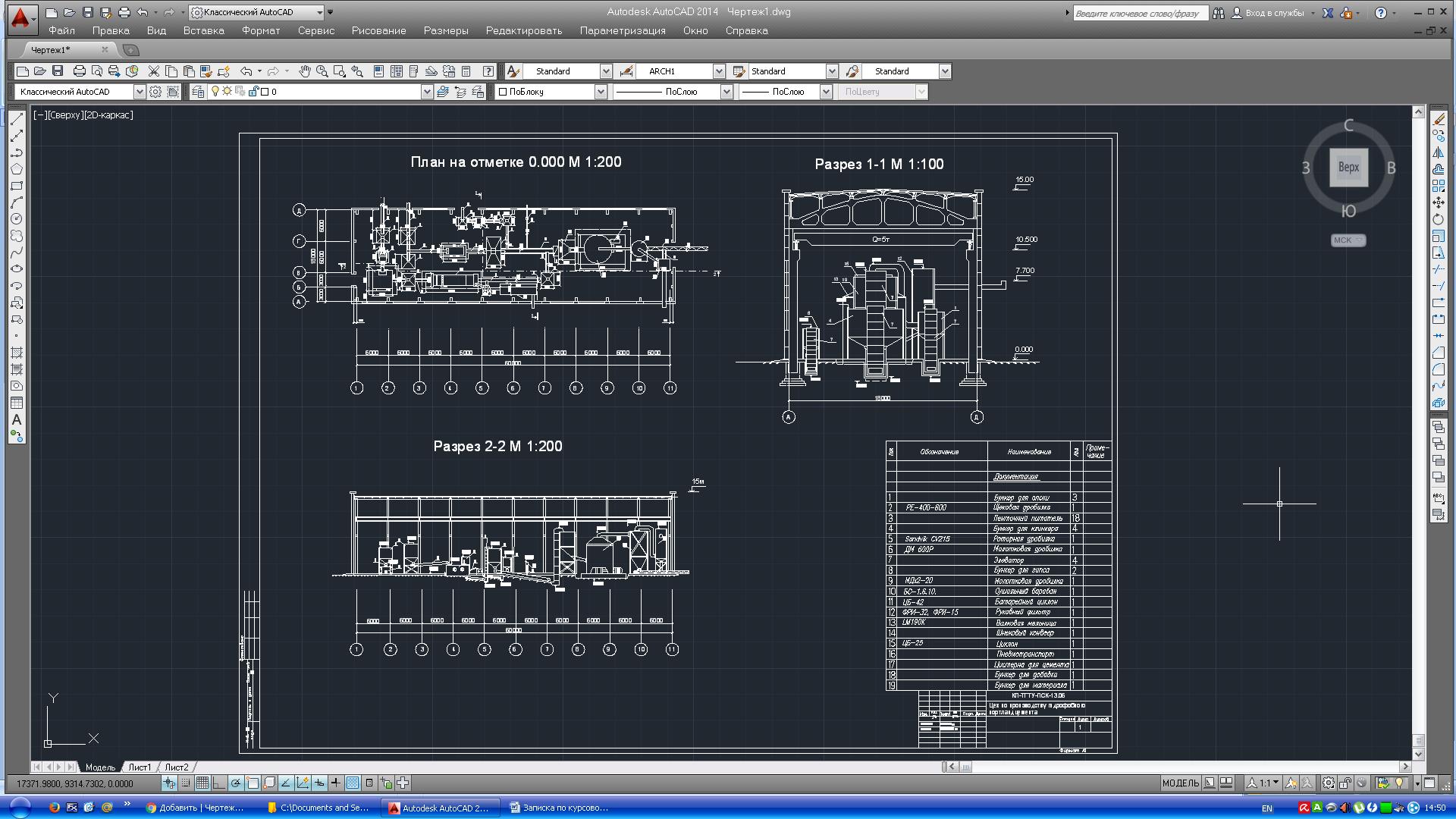
Task: Toggle Infer Constraints in status bar
Action: [x=169, y=783]
